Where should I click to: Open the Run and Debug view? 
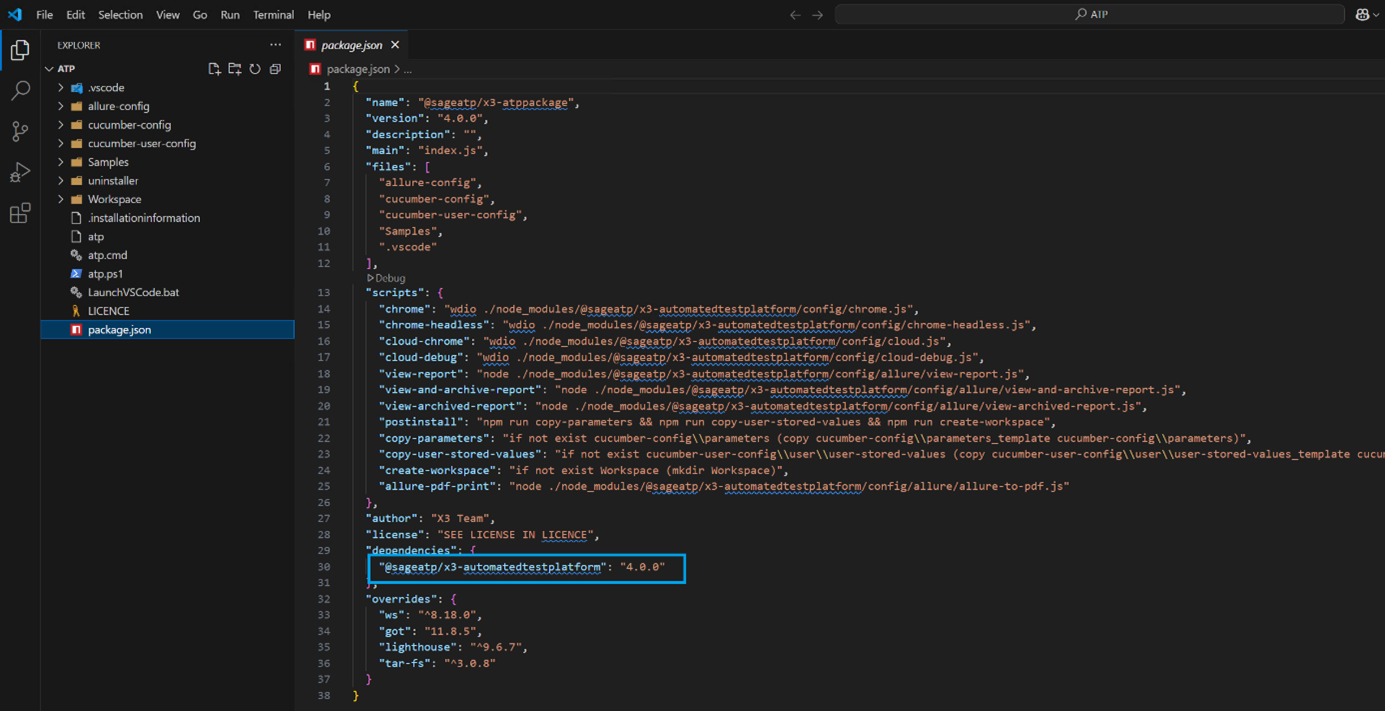[20, 172]
